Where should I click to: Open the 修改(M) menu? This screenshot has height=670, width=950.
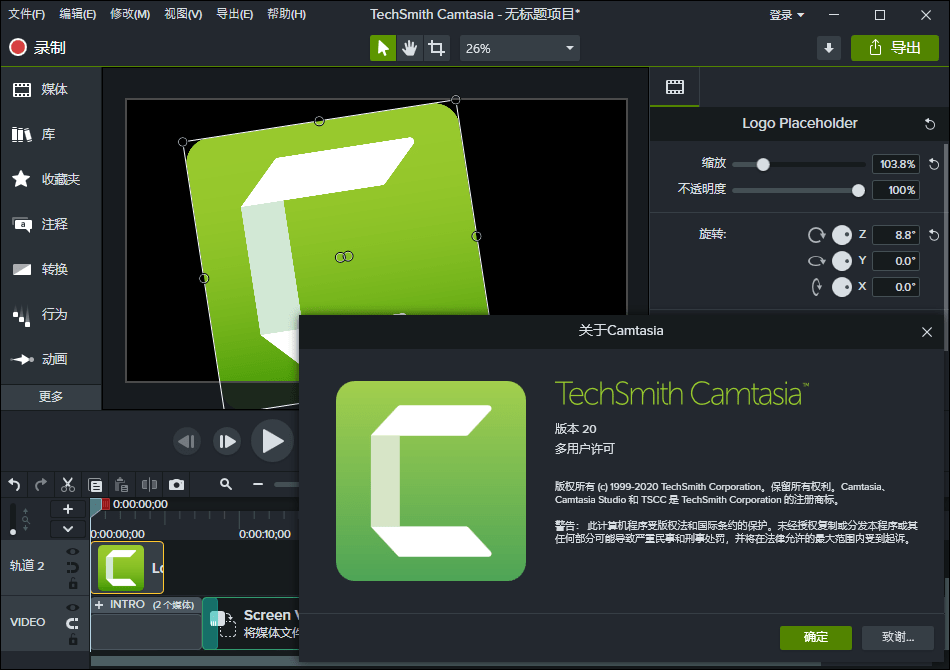point(130,14)
